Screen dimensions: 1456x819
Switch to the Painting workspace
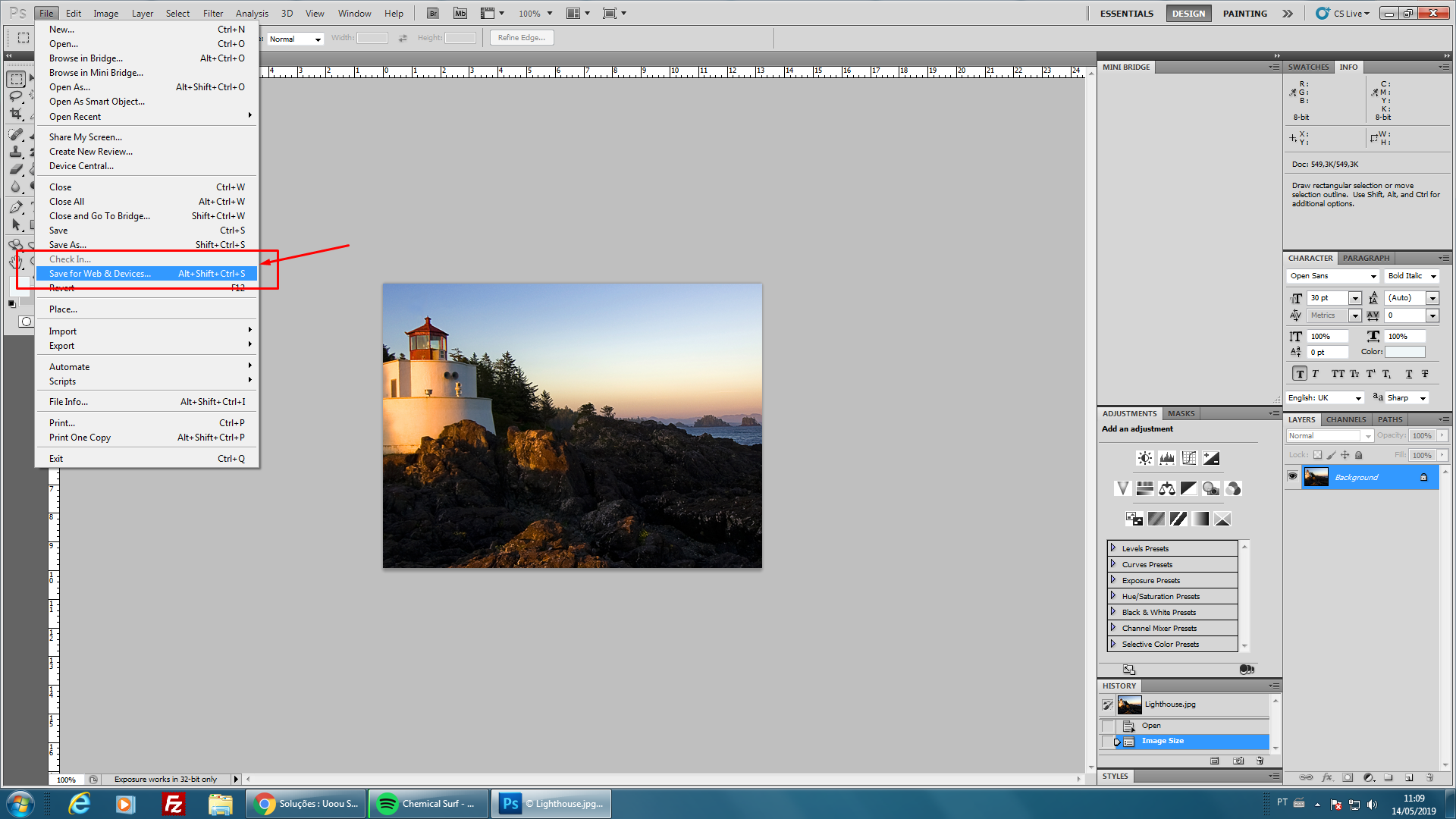1244,13
